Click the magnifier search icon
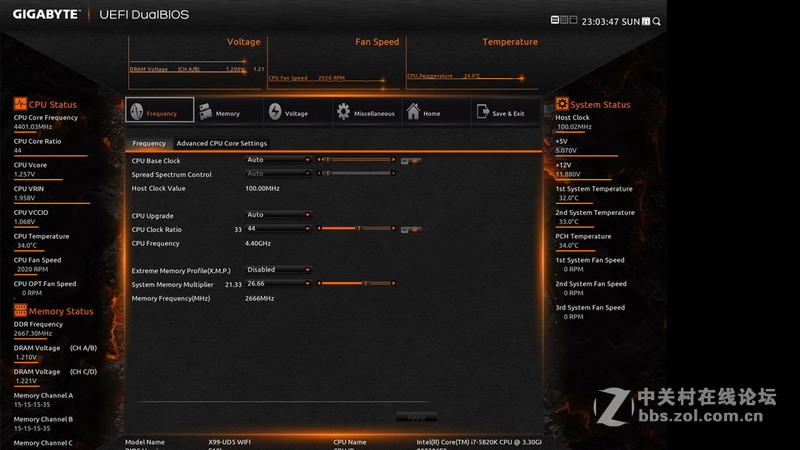The image size is (800, 450). coord(657,21)
